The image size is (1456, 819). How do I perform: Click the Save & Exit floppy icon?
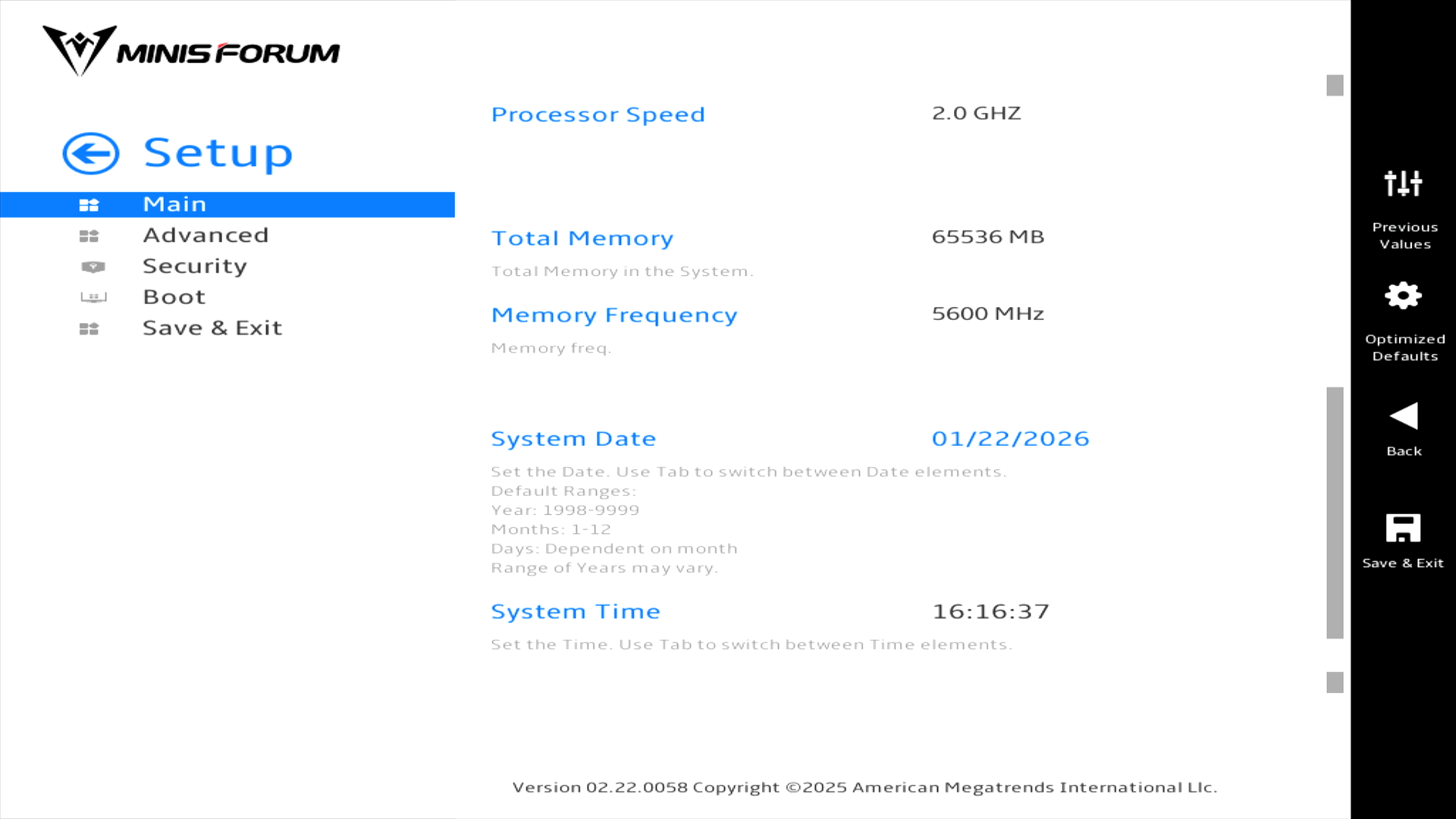coord(1403,528)
